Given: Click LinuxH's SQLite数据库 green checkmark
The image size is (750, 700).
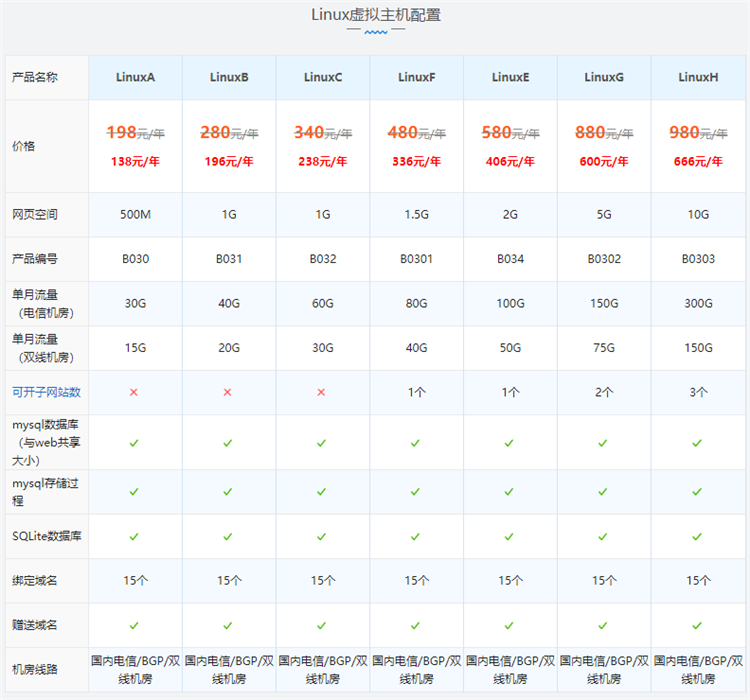Looking at the screenshot, I should (x=698, y=536).
